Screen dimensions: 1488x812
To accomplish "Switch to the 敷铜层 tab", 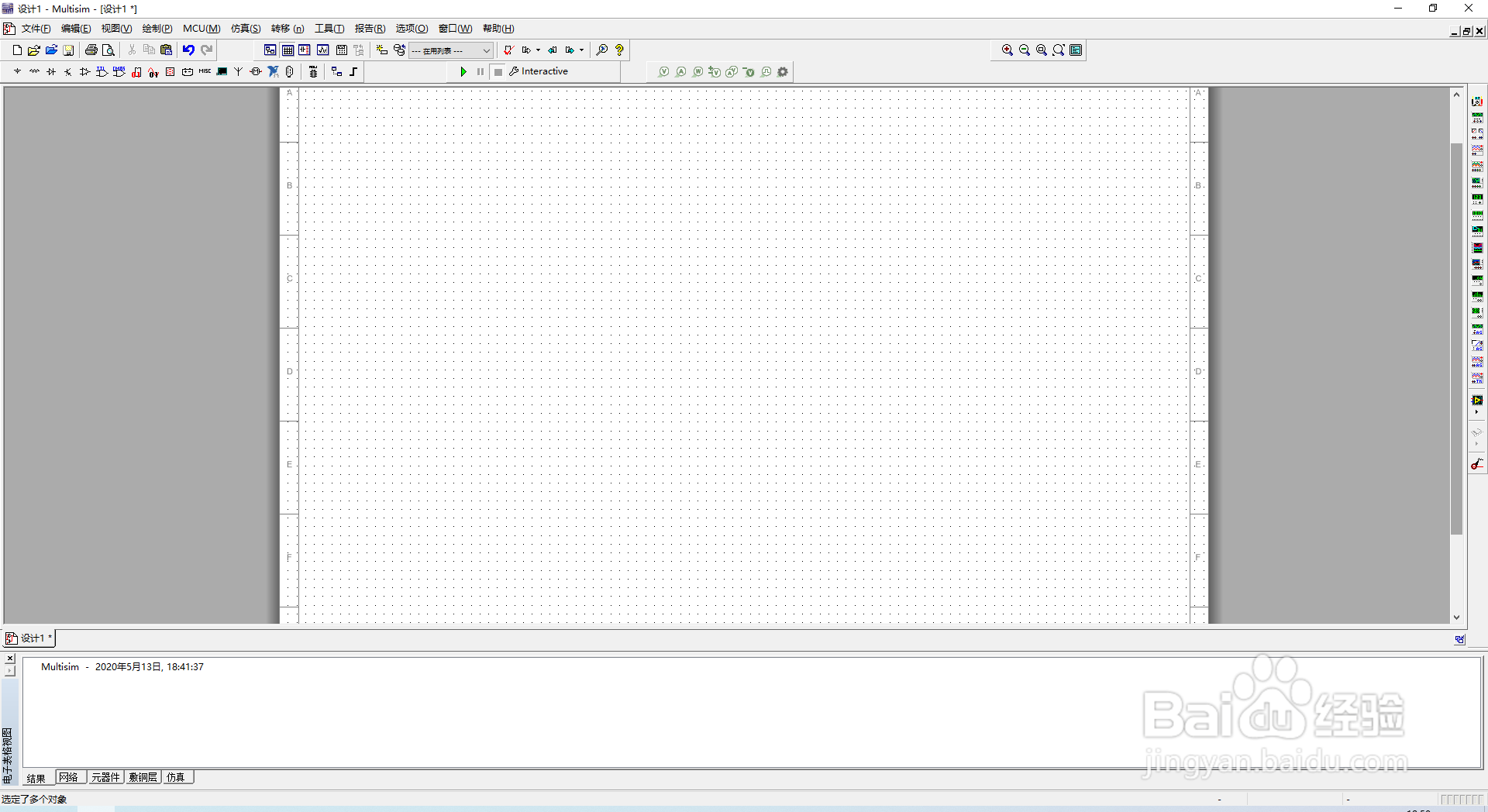I will point(143,777).
